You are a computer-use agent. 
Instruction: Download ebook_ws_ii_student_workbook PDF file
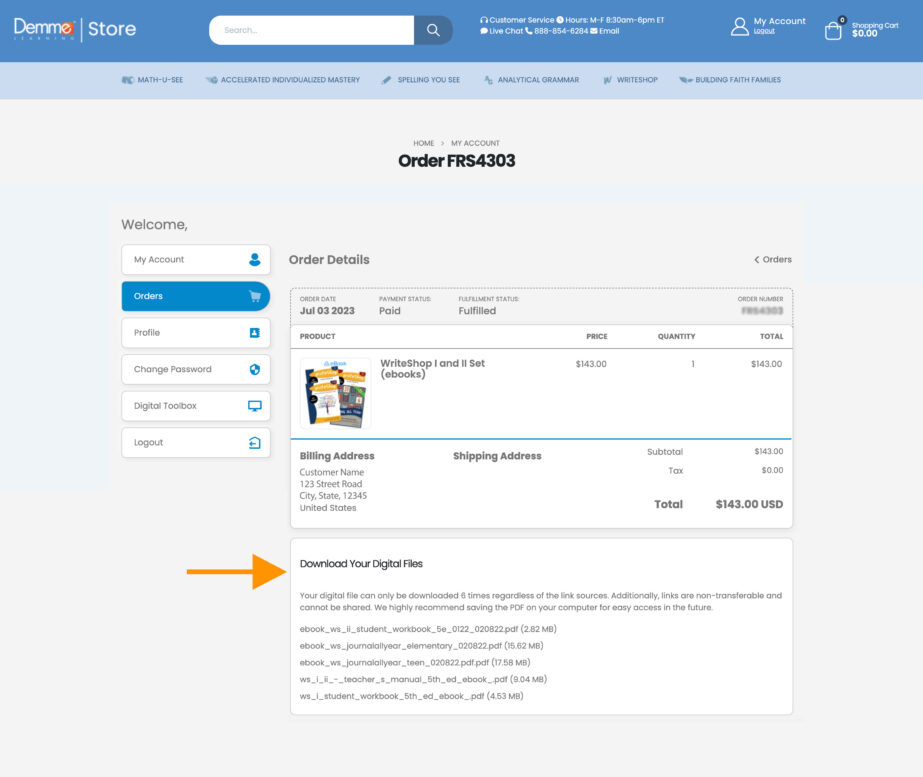coord(427,629)
